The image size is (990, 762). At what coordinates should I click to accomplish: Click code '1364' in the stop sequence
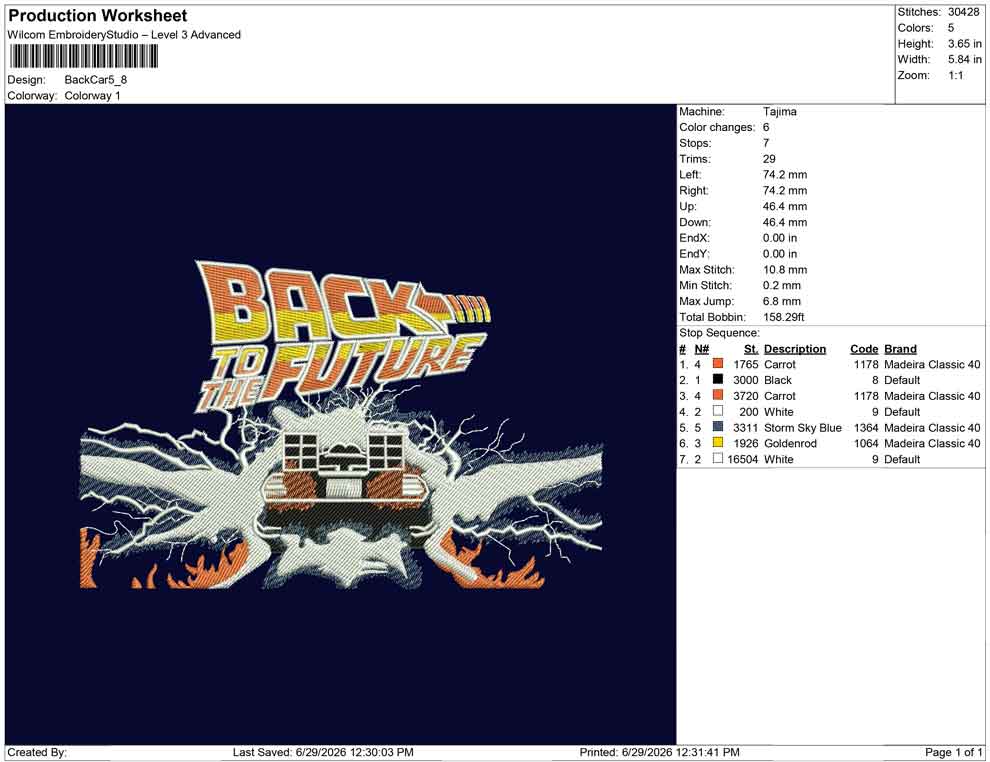(x=866, y=427)
